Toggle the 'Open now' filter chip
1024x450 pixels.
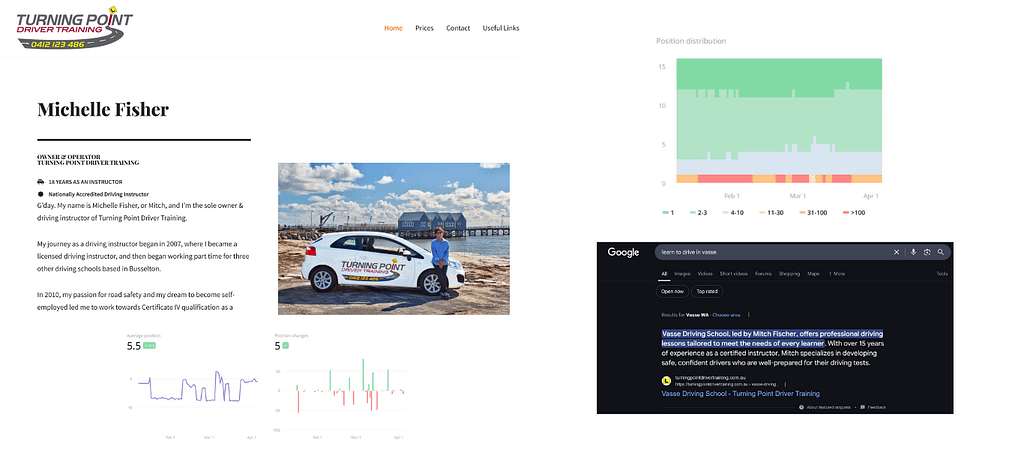[x=672, y=291]
